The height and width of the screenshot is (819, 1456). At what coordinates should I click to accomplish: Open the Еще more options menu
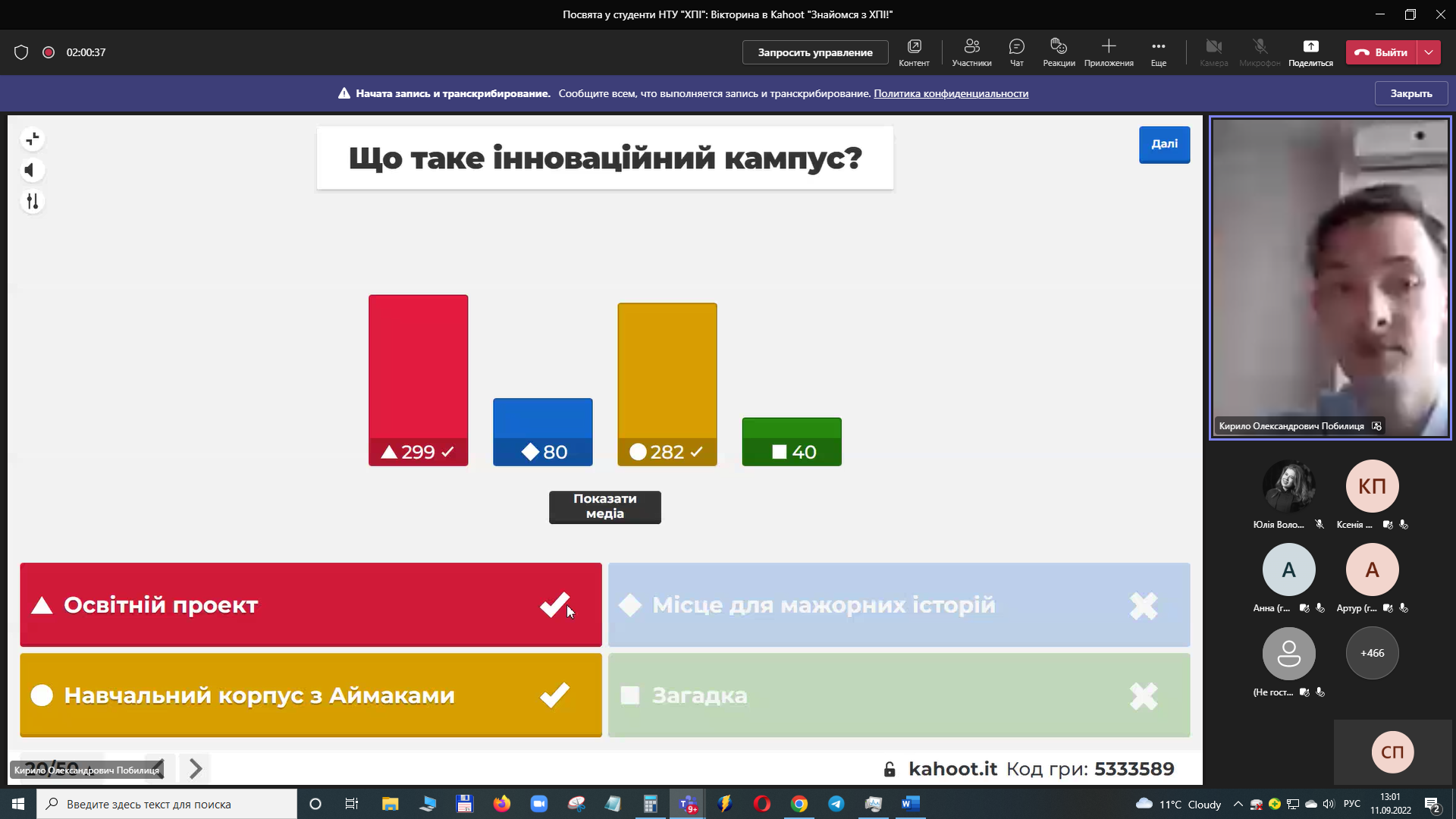[x=1159, y=52]
